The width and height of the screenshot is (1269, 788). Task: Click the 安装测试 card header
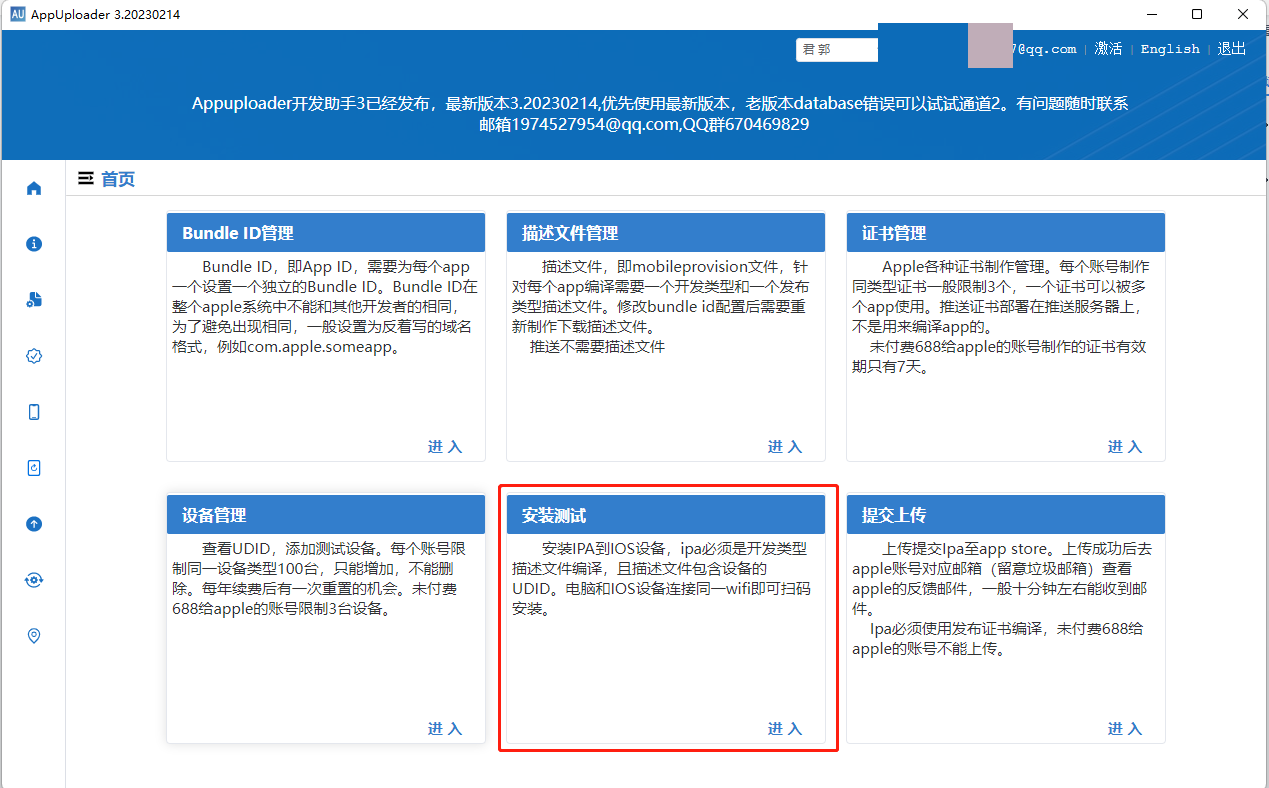[x=666, y=515]
